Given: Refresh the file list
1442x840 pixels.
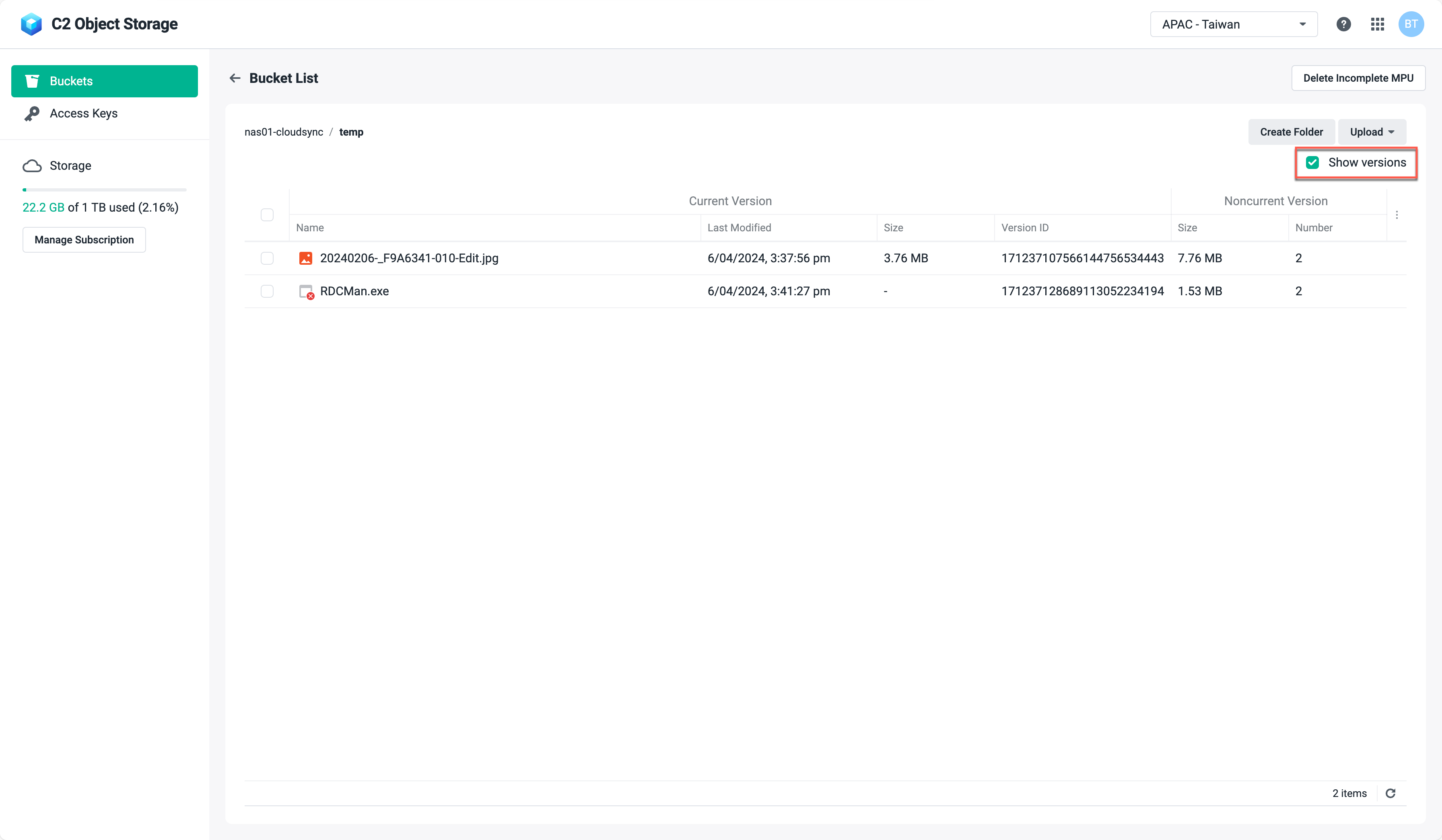Looking at the screenshot, I should pos(1391,794).
